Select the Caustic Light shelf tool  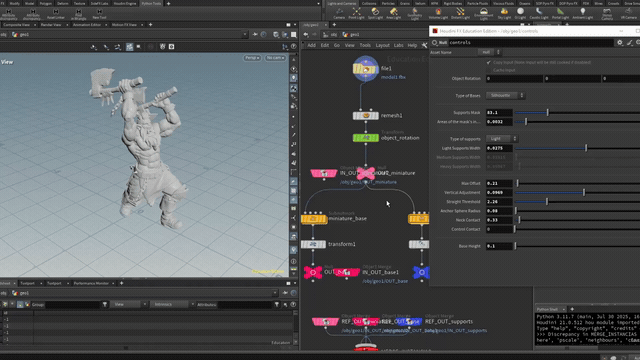pyautogui.click(x=539, y=13)
